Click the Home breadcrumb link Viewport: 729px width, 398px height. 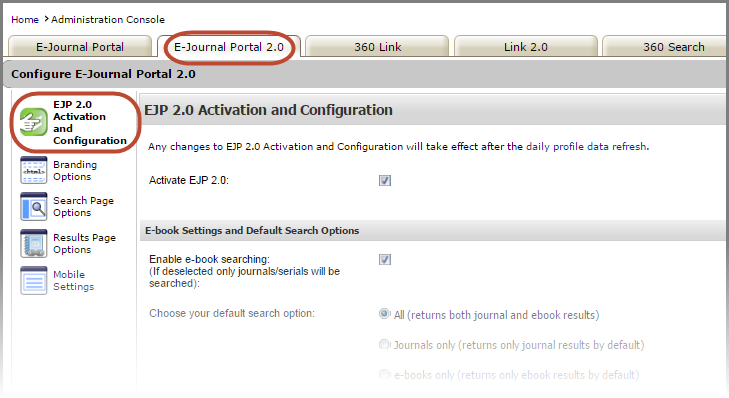[x=25, y=20]
